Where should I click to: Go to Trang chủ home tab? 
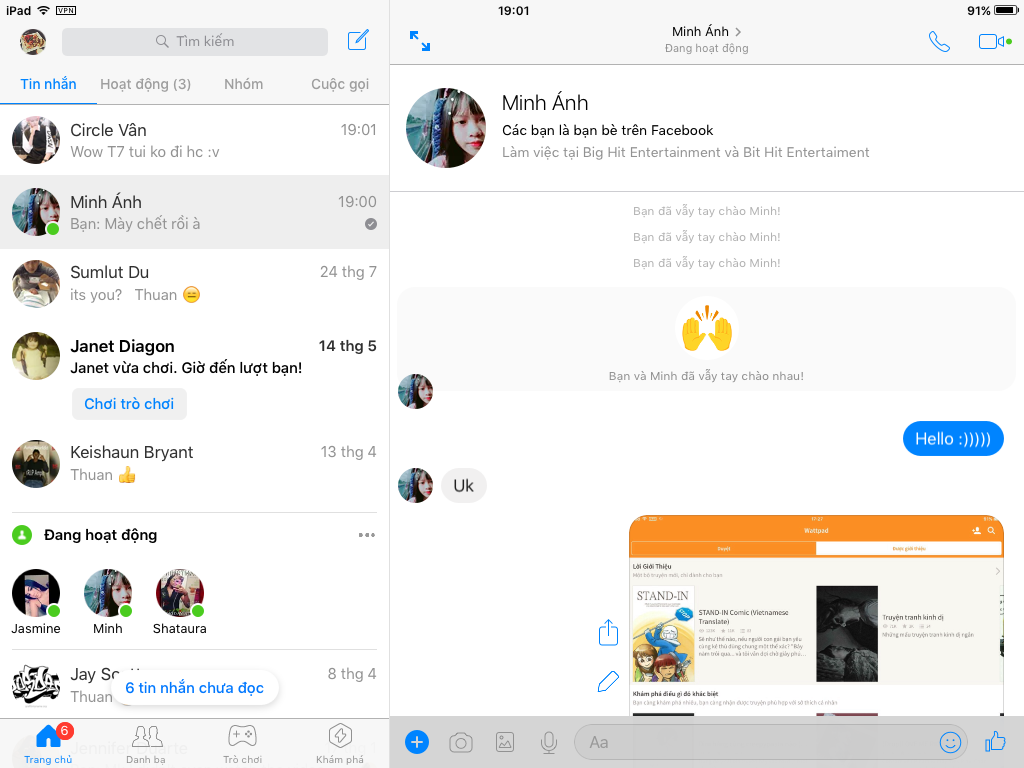(x=48, y=744)
